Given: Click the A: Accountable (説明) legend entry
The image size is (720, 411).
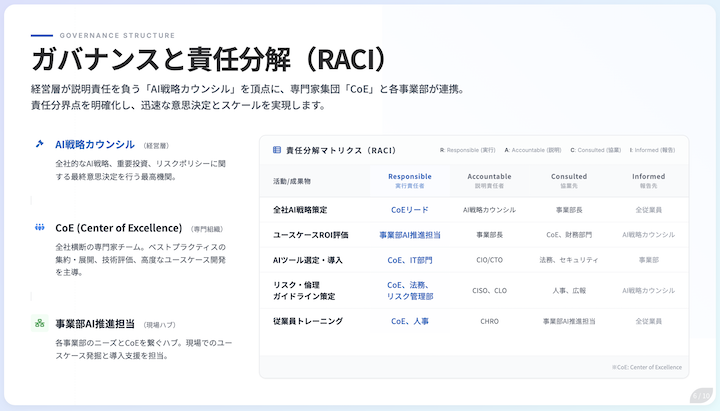Looking at the screenshot, I should pyautogui.click(x=533, y=150).
